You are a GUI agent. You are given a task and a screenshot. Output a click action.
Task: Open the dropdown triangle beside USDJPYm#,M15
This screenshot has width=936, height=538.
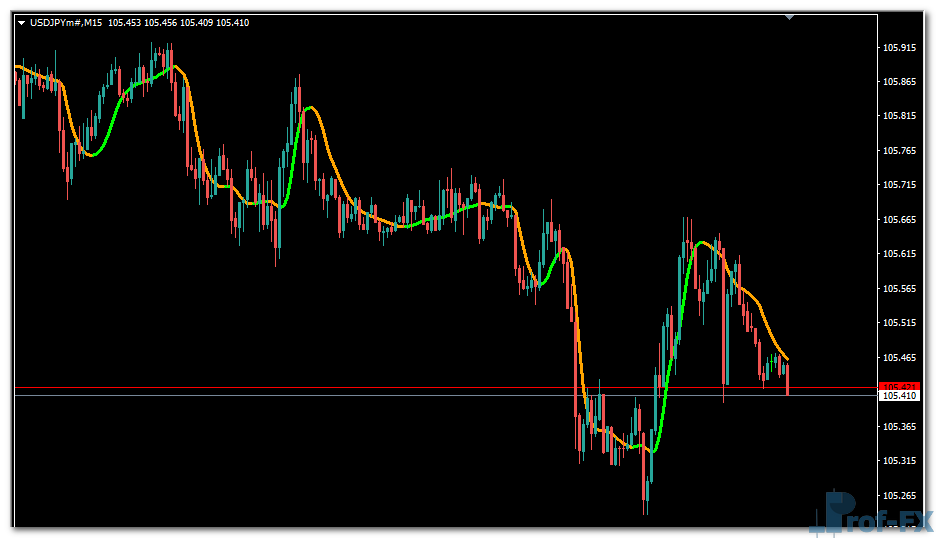point(22,23)
